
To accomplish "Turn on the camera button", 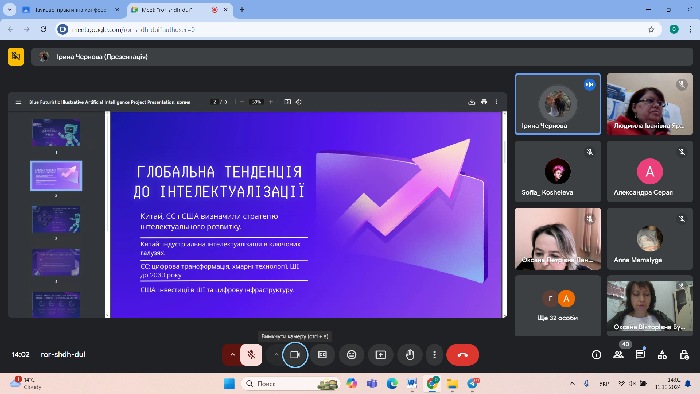I will pos(295,355).
